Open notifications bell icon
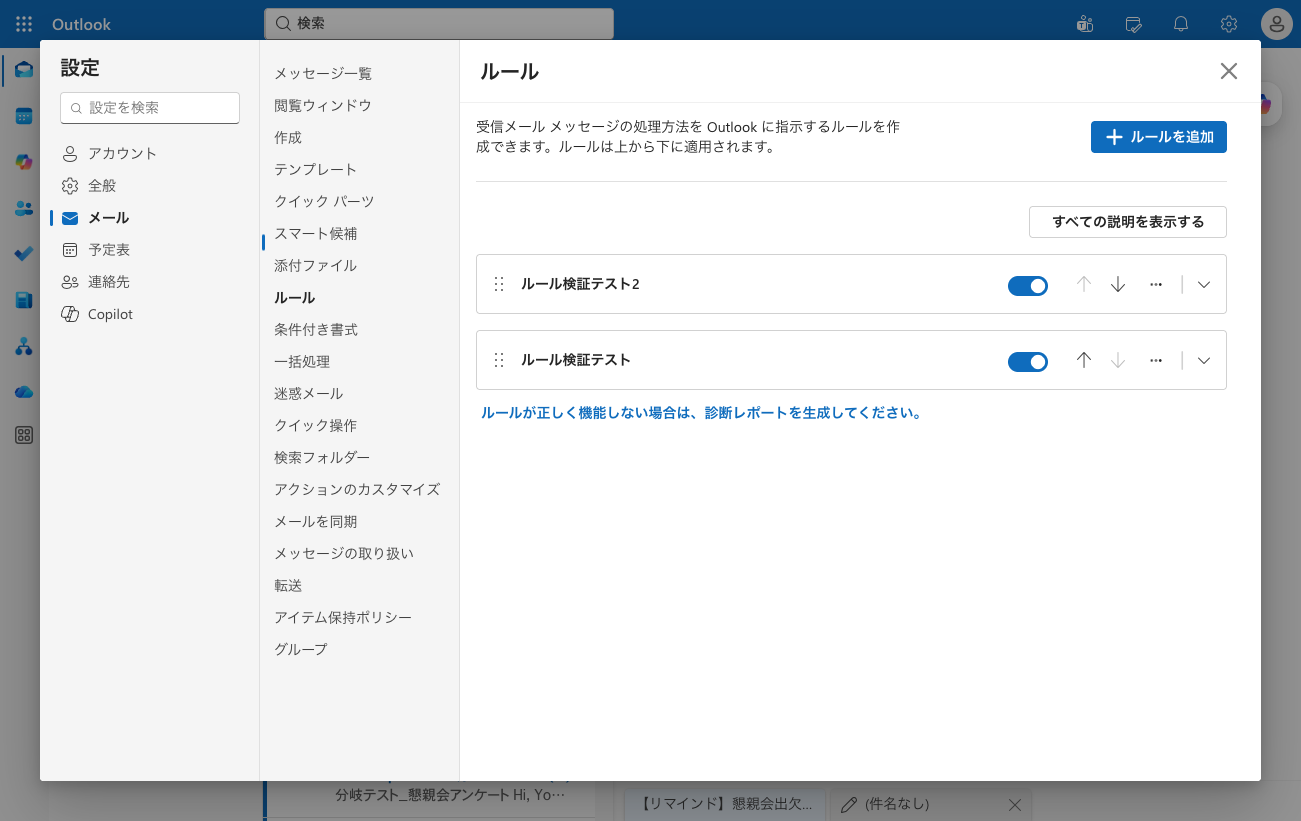This screenshot has height=821, width=1301. click(x=1181, y=24)
